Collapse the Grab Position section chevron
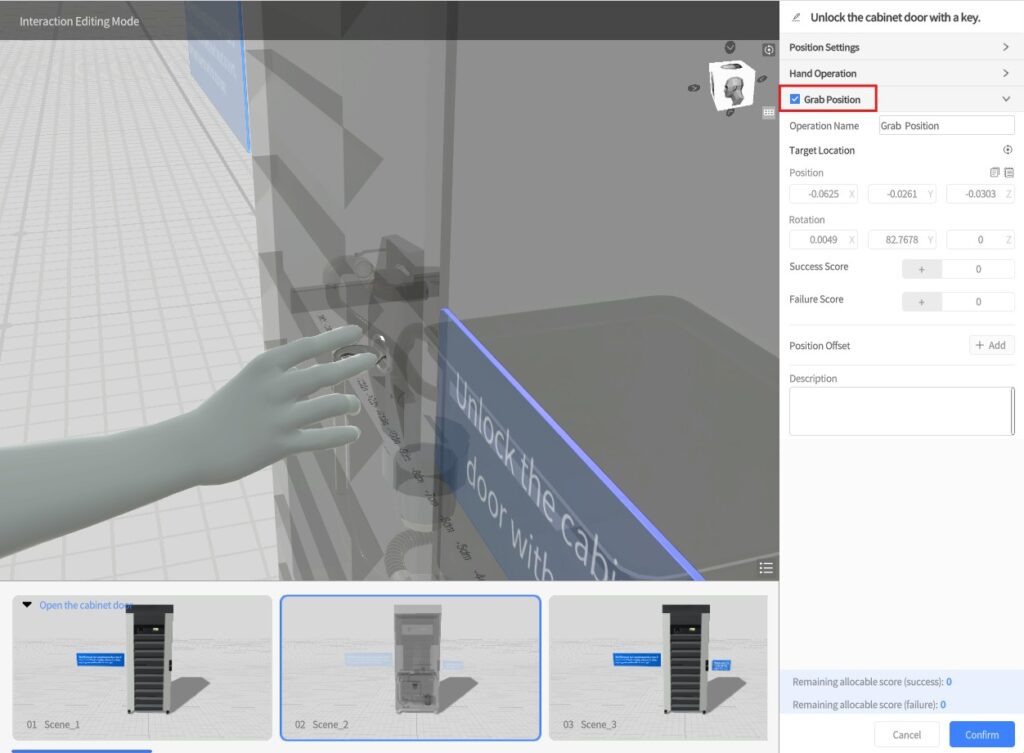Viewport: 1024px width, 753px height. point(1006,99)
